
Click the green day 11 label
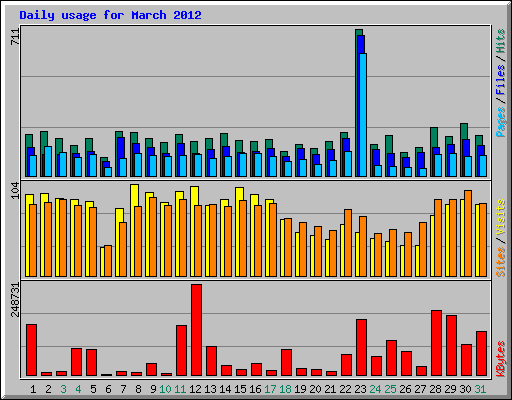pos(180,389)
